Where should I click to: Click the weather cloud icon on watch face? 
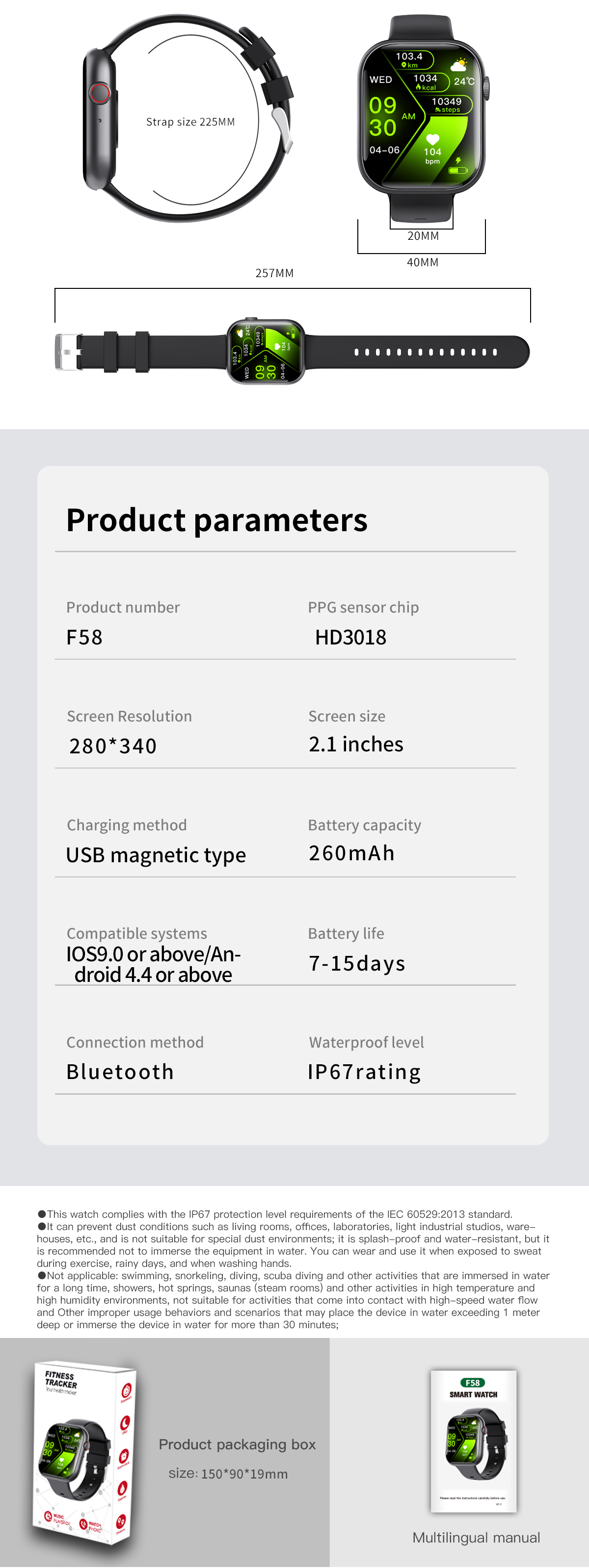tap(458, 65)
